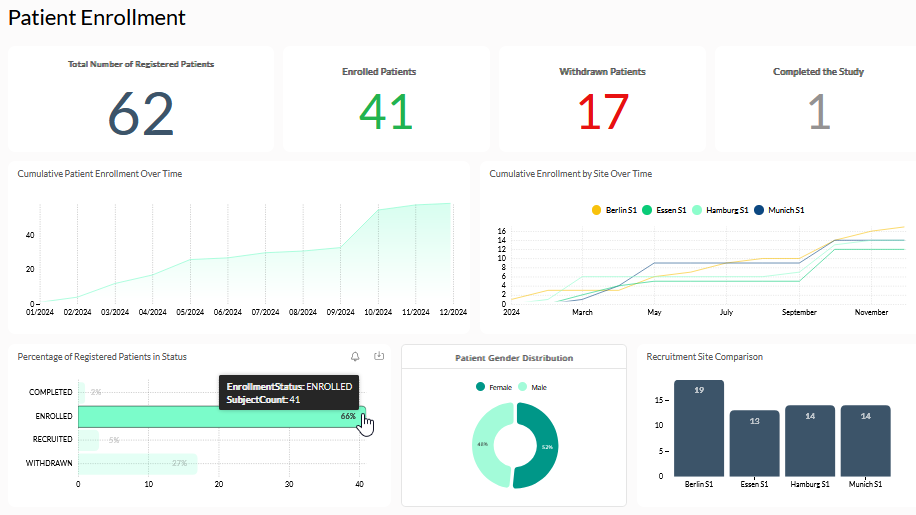Click the Berlin S1 bar showing 19
The height and width of the screenshot is (515, 916).
(x=698, y=430)
